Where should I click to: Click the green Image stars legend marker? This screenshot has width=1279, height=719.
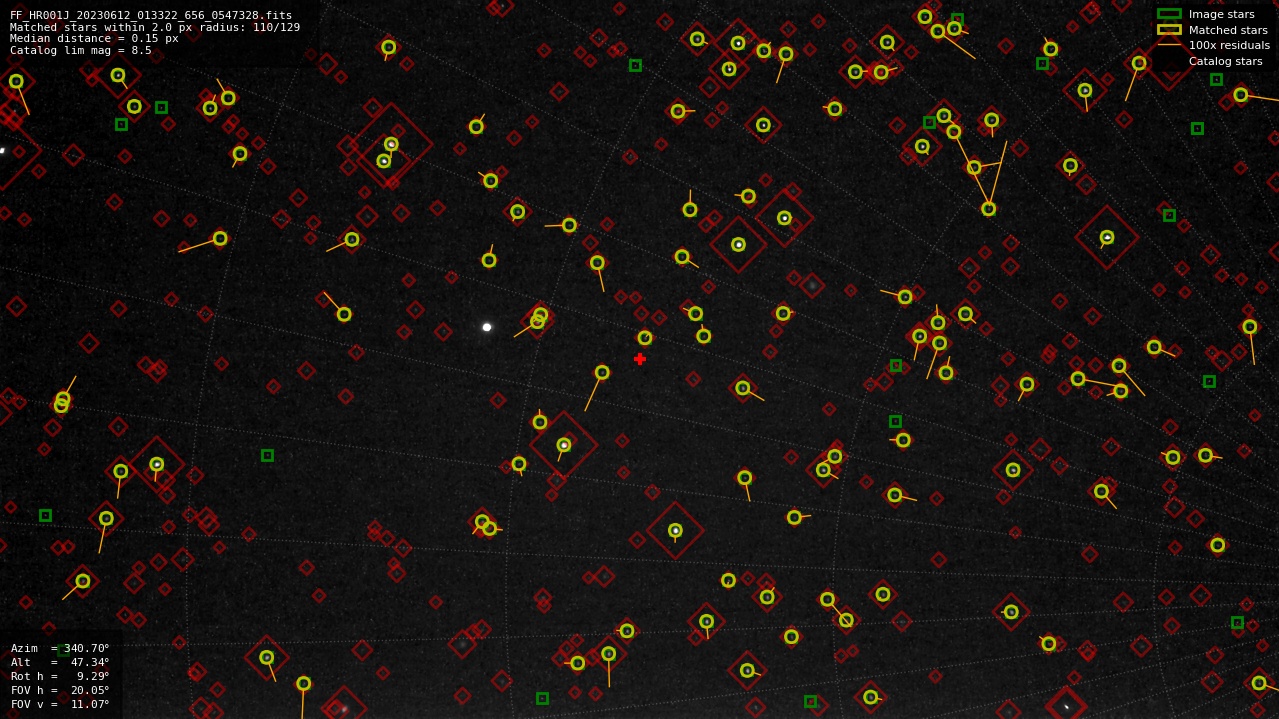point(1169,14)
